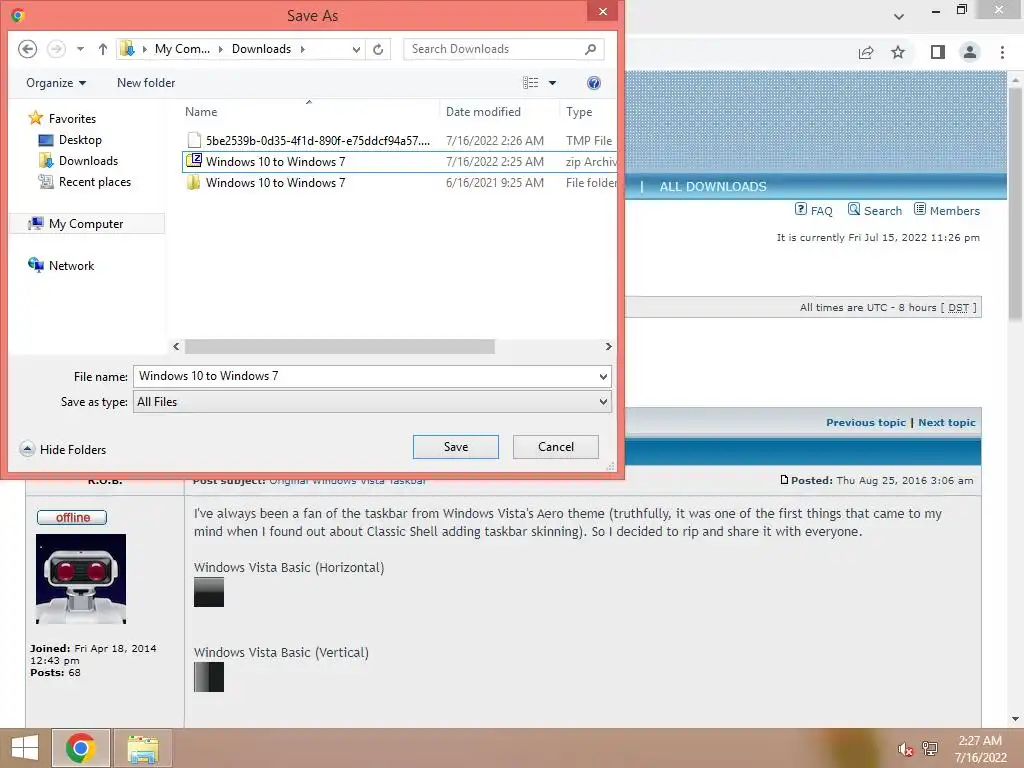Sort files by Date modified column
This screenshot has width=1024, height=768.
[483, 112]
